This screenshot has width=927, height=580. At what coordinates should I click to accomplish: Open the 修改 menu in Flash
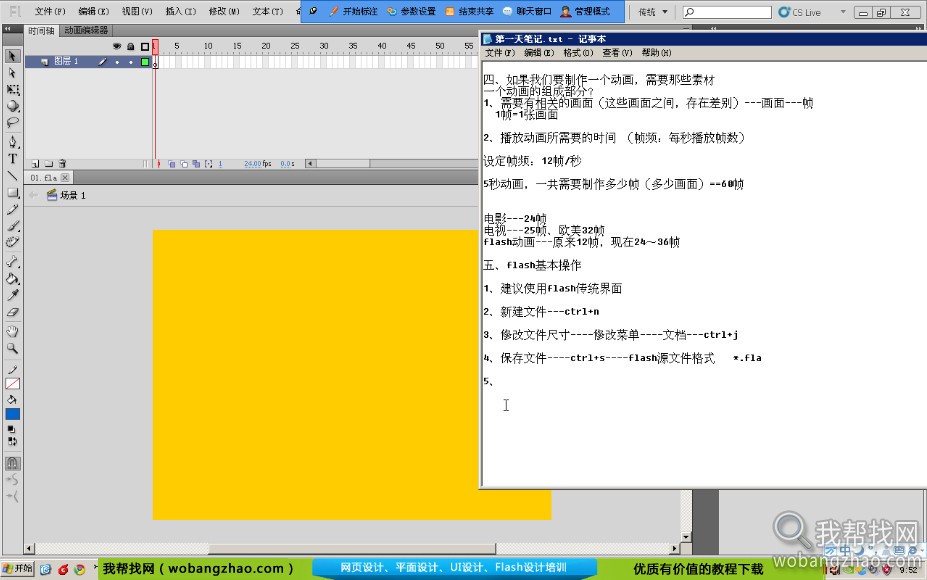pyautogui.click(x=223, y=11)
